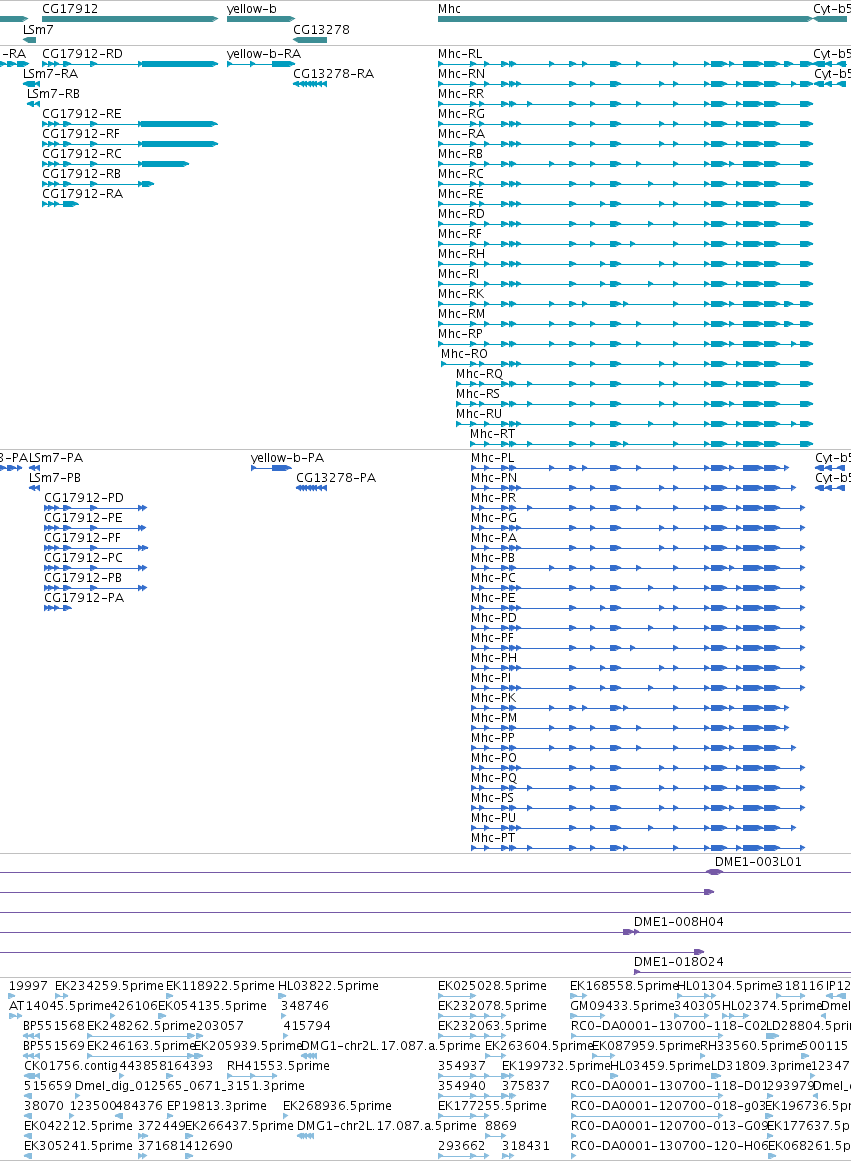
Task: Select the Mhc-RE transcript label
Action: [461, 194]
